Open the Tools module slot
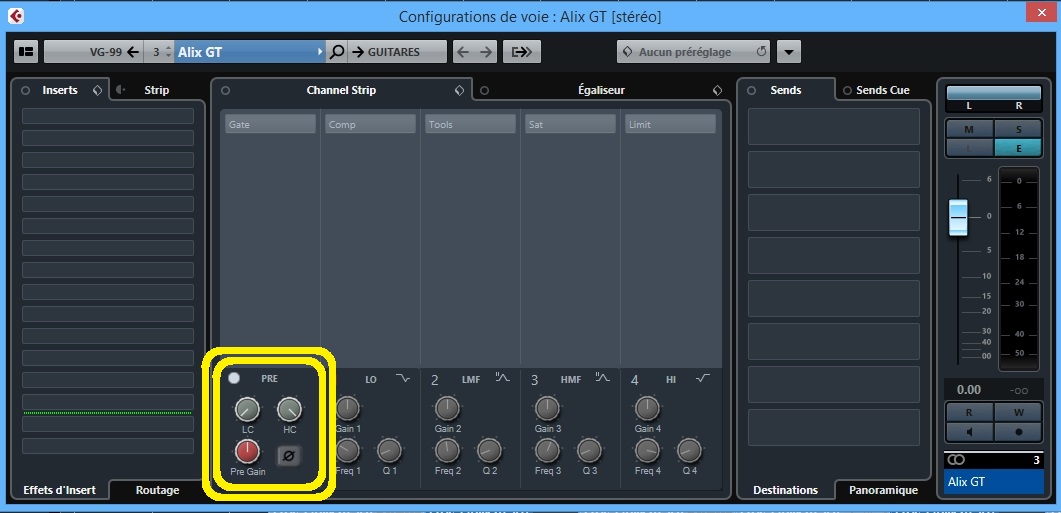1061x513 pixels. (x=470, y=124)
